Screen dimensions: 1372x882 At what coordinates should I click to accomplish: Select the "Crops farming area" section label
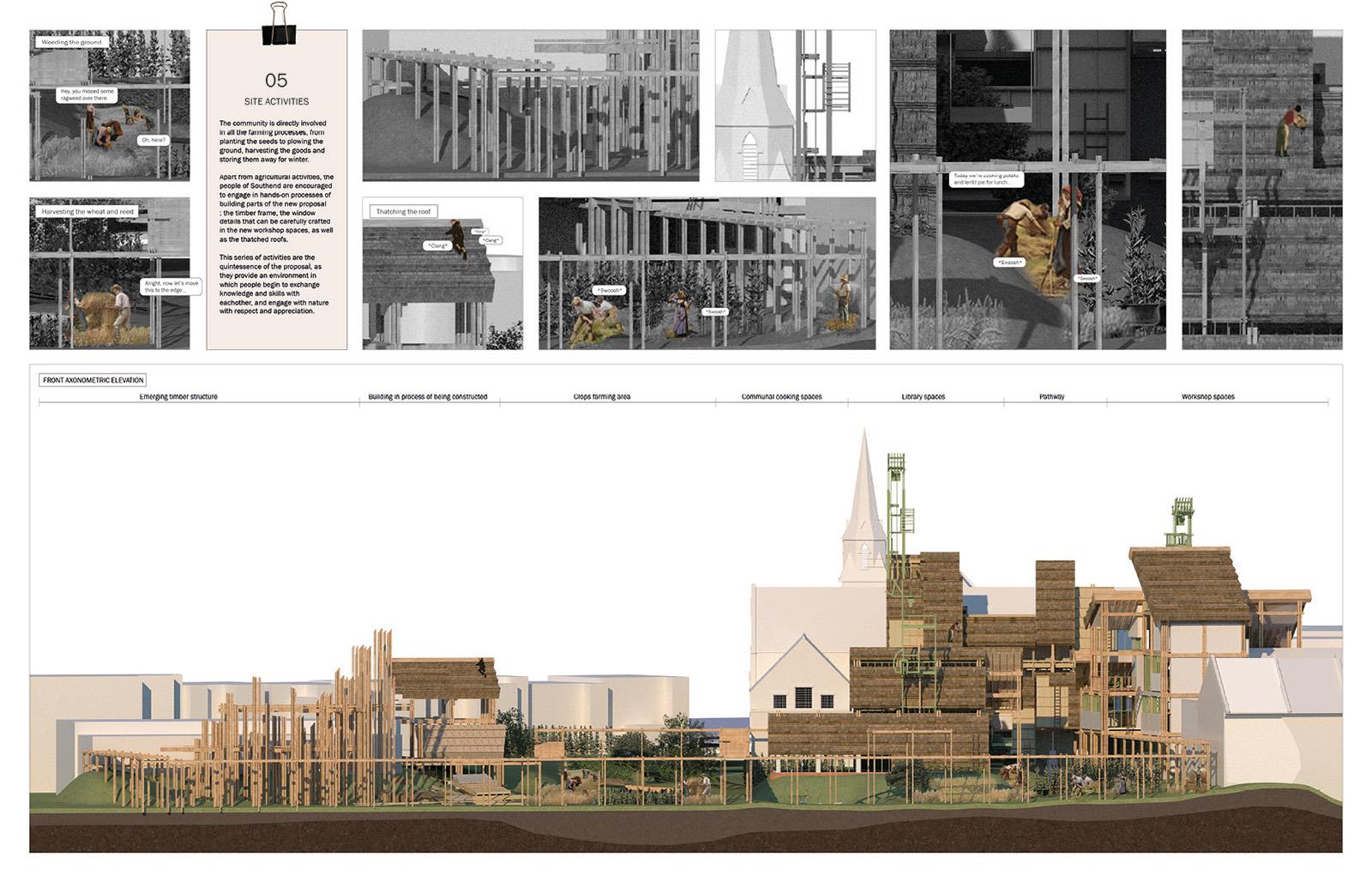[x=601, y=397]
